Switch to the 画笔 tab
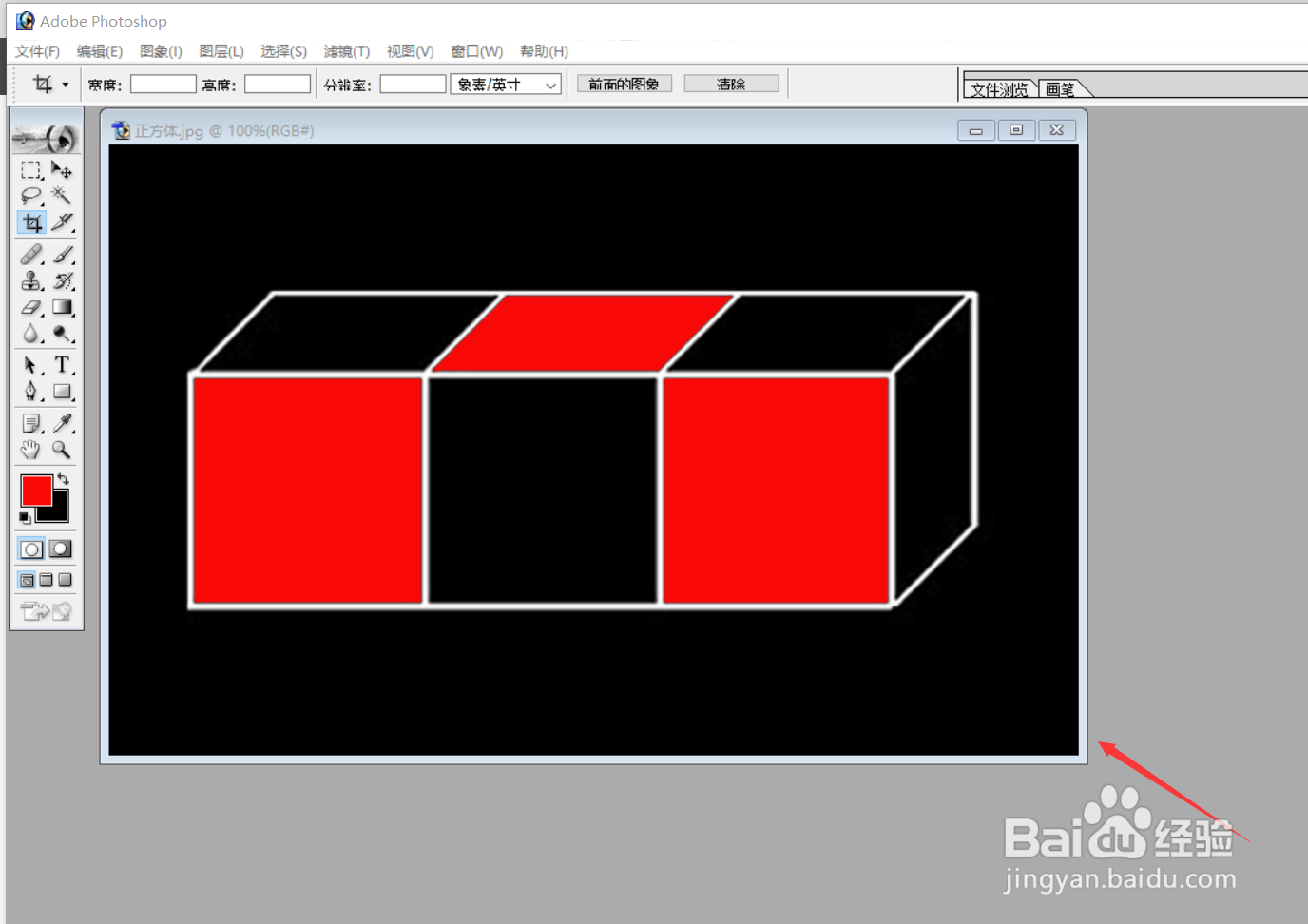This screenshot has height=924, width=1308. (x=1061, y=88)
